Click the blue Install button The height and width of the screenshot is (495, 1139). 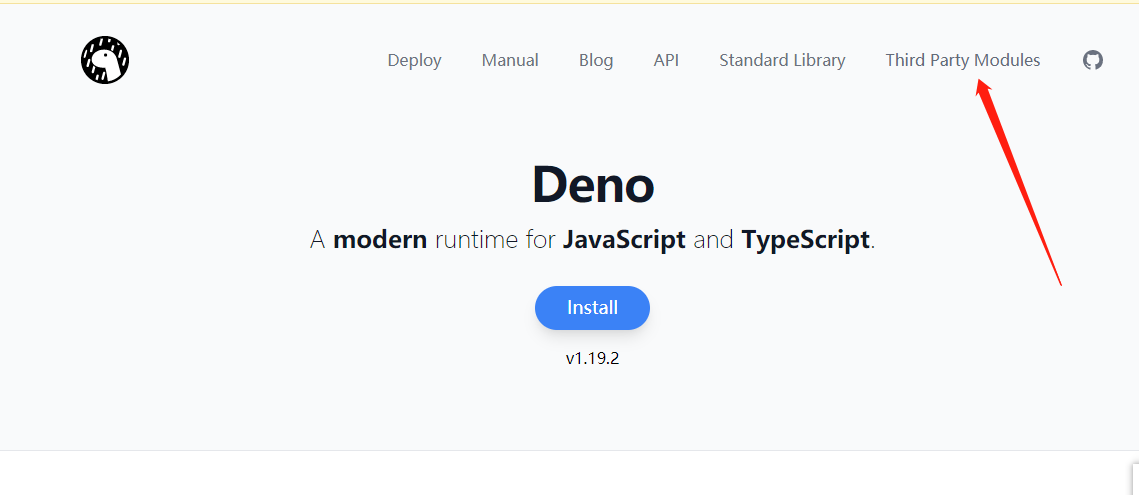click(x=592, y=307)
